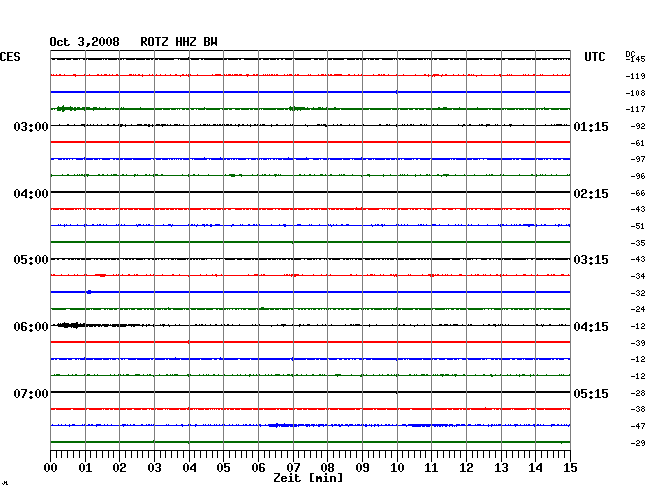
Task: Click the "02:15" UTC time label
Action: 591,194
